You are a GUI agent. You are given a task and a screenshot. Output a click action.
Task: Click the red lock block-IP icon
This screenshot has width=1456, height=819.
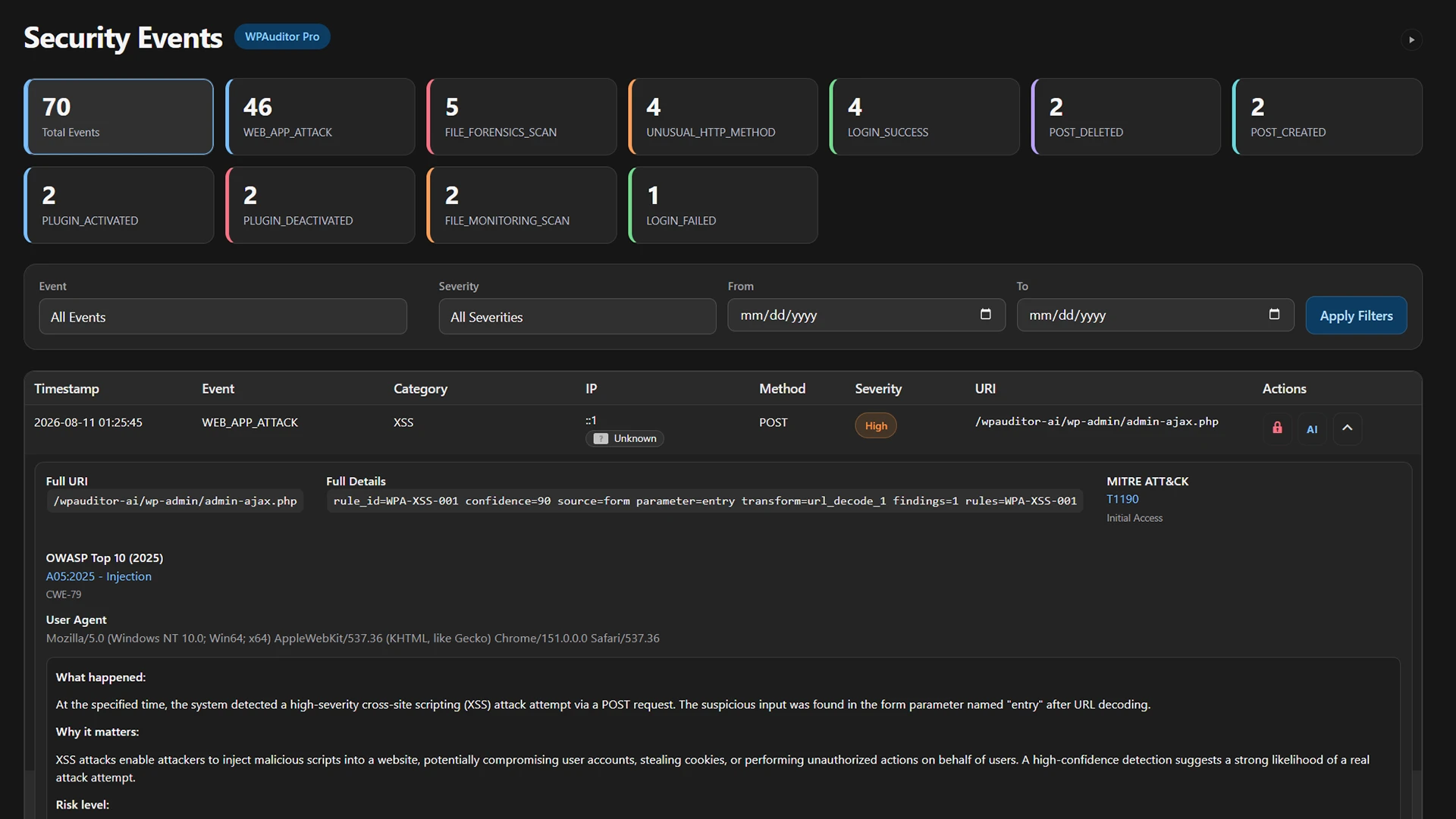click(x=1277, y=428)
